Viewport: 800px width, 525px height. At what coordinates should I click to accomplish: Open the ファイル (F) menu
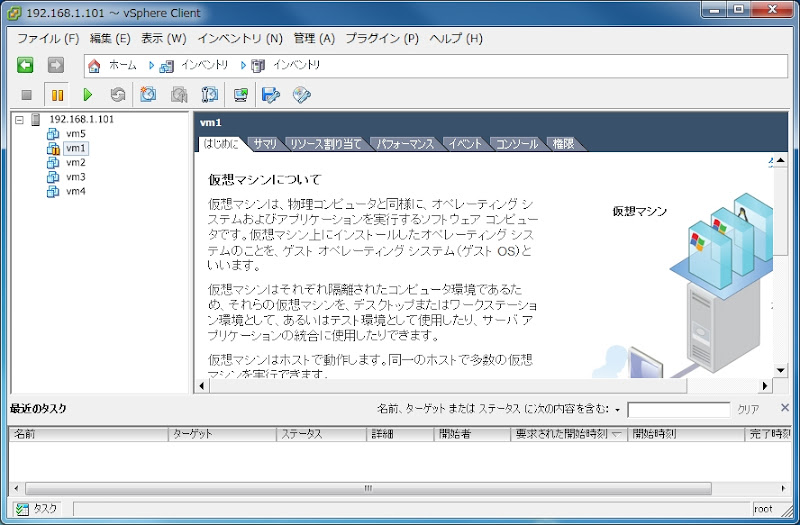pyautogui.click(x=48, y=39)
